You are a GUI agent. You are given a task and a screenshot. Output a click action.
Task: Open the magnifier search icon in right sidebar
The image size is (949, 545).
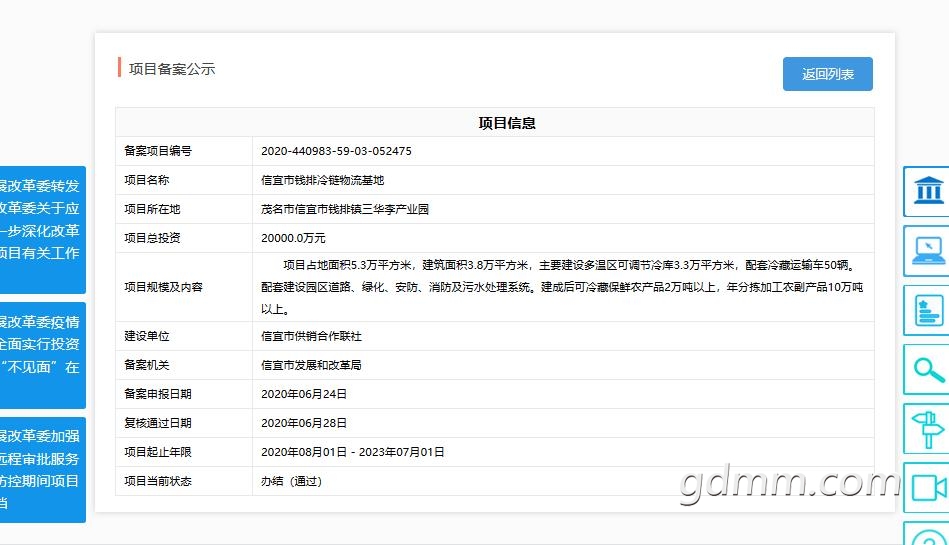click(927, 369)
